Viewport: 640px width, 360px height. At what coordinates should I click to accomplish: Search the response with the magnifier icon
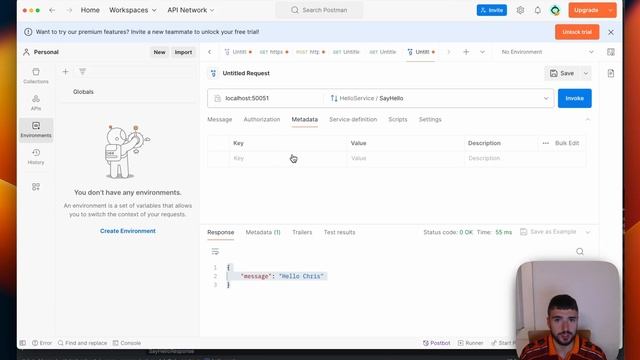click(x=580, y=251)
